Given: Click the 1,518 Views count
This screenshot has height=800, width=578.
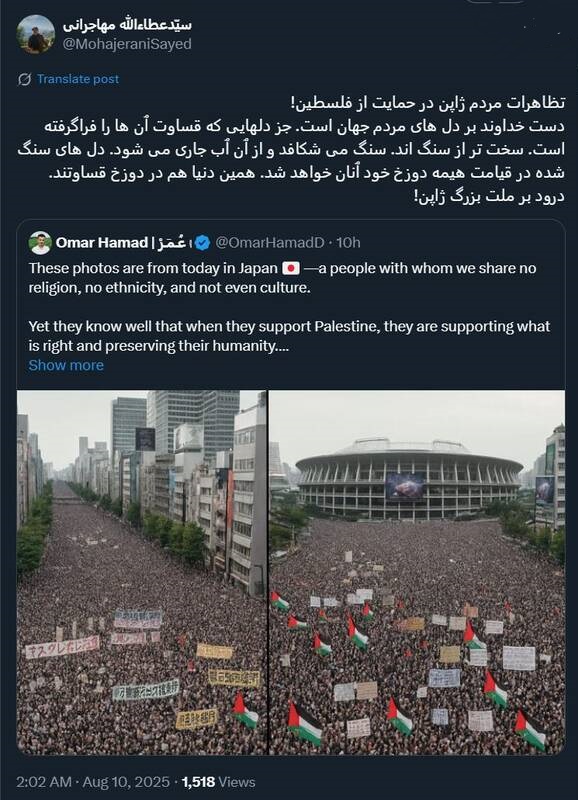Looking at the screenshot, I should click(218, 782).
